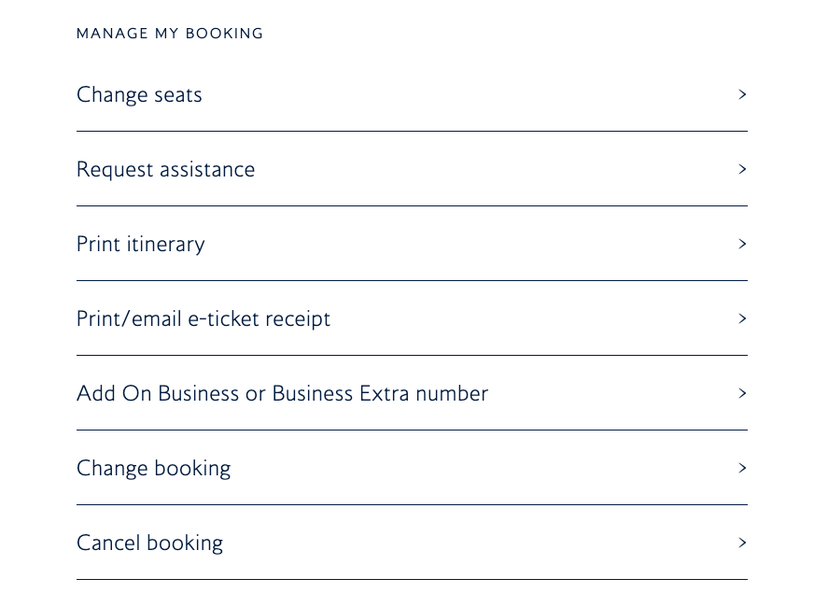
Task: Open Add On Business or Business Extra number
Action: pos(282,393)
